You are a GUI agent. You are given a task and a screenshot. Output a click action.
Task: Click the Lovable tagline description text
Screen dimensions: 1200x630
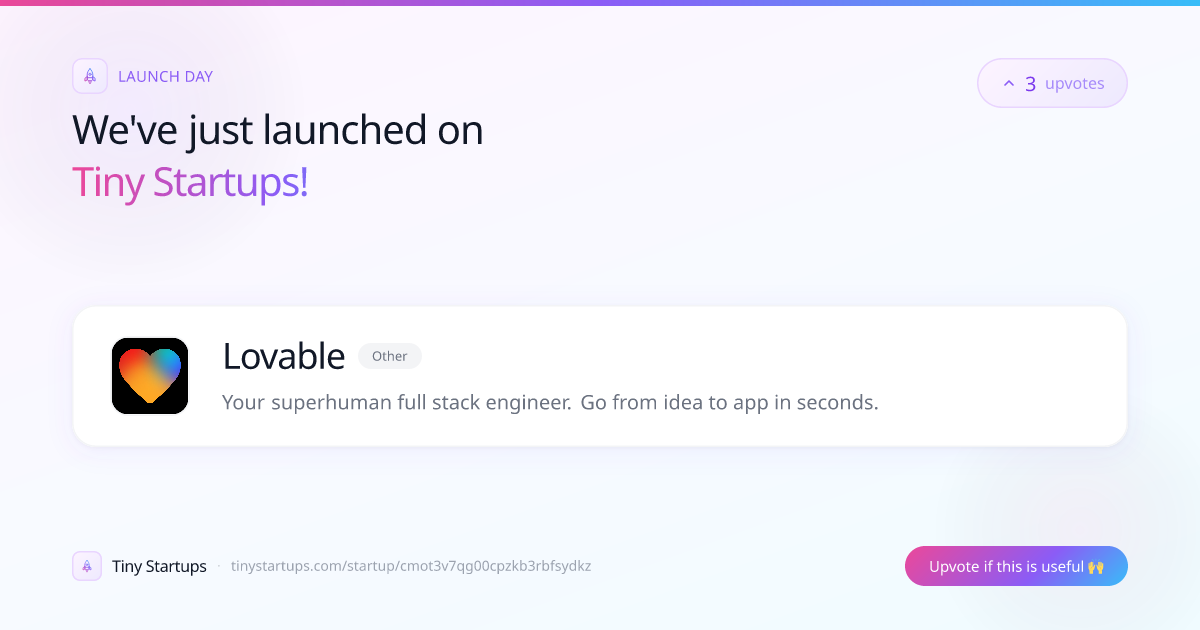pos(550,403)
